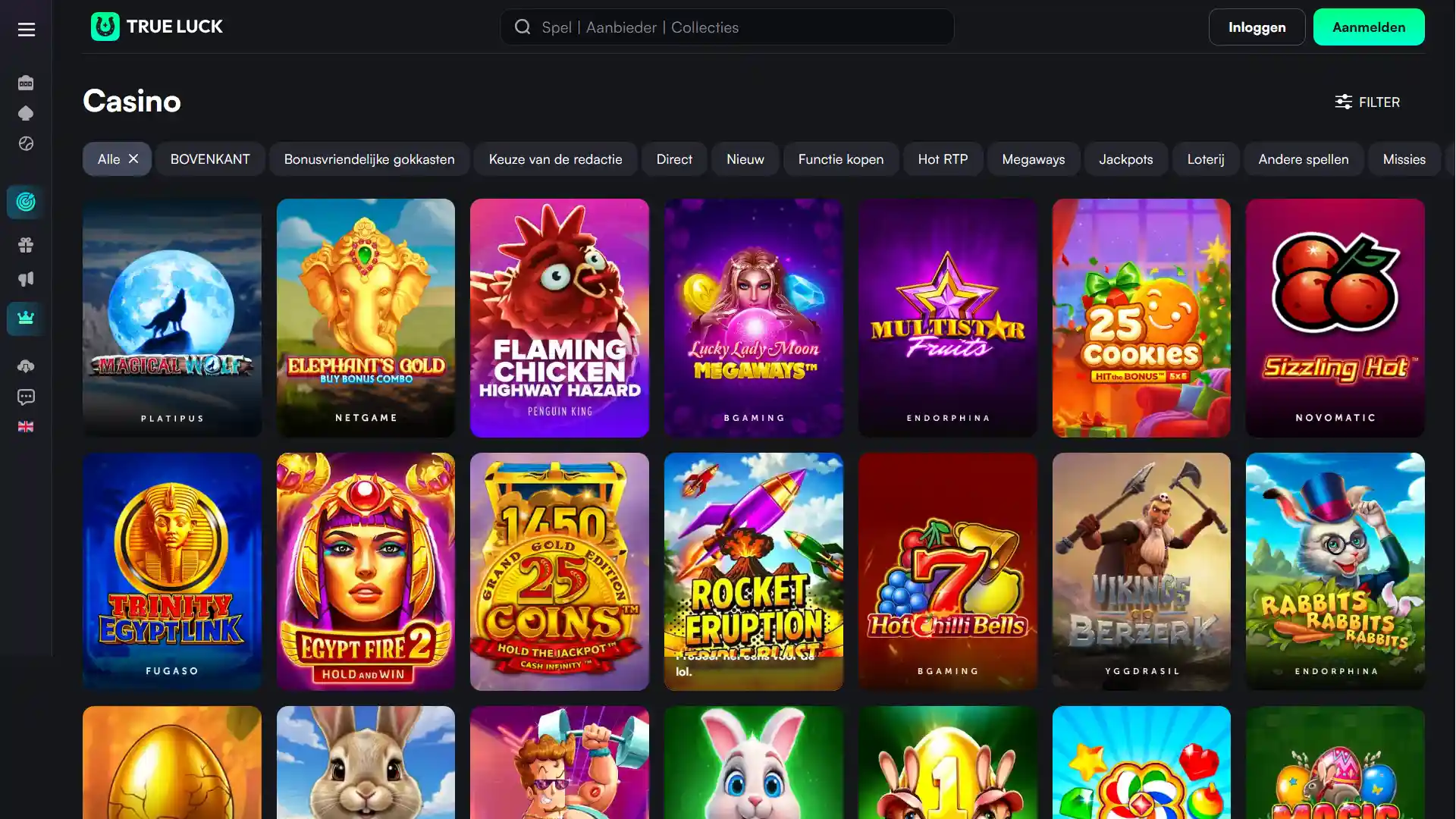The image size is (1456, 819).
Task: Select the Nieuw category tab
Action: pyautogui.click(x=745, y=159)
